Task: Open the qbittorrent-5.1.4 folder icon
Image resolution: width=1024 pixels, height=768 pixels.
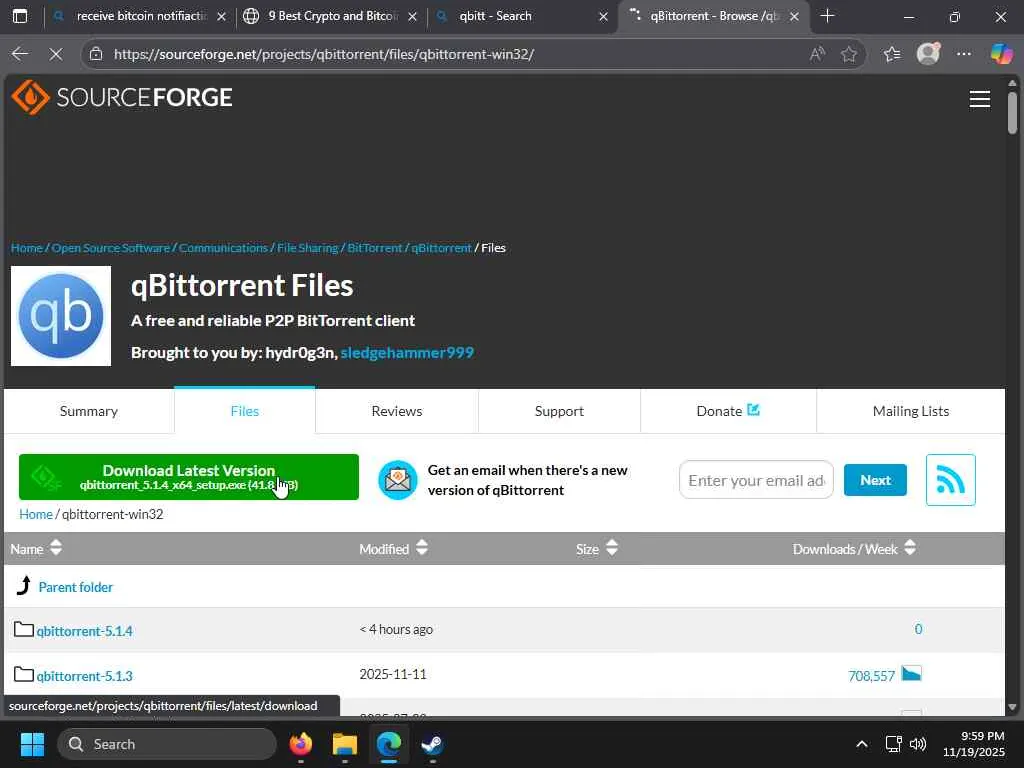Action: click(x=24, y=630)
